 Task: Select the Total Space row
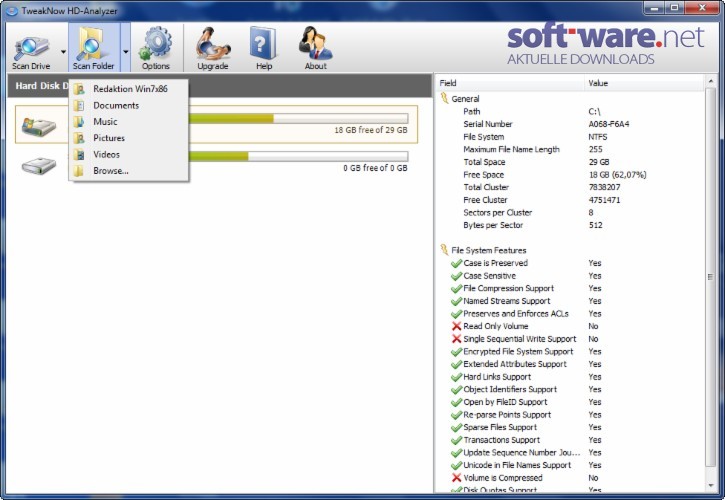(570, 162)
